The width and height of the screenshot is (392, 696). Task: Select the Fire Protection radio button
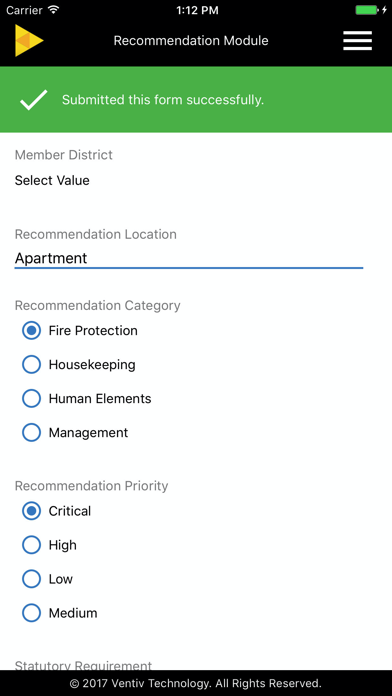click(x=32, y=331)
